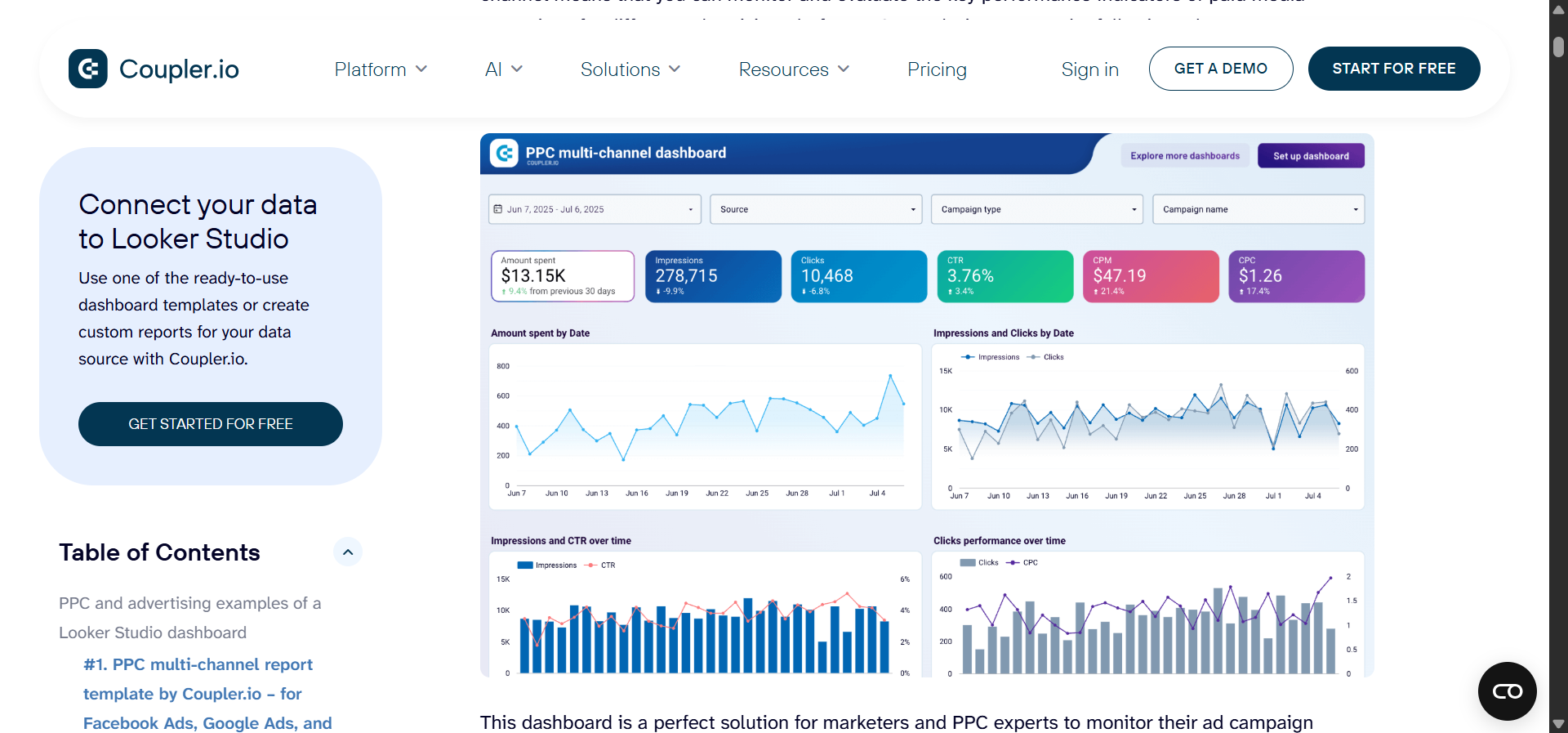Viewport: 1568px width, 733px height.
Task: Click the Sign in link
Action: pos(1089,69)
